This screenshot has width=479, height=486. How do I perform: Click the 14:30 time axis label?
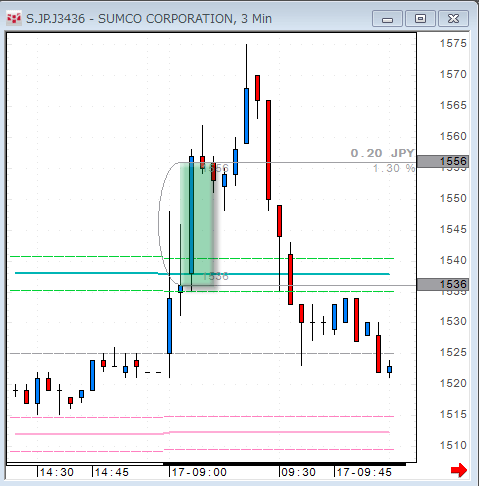57,472
